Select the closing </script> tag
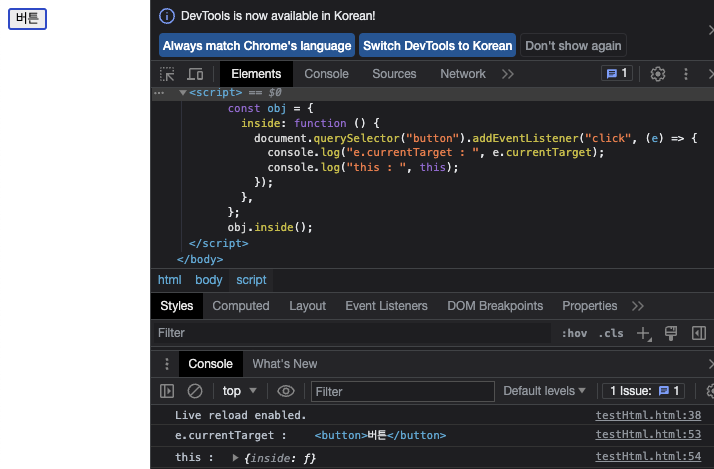The image size is (714, 469). click(x=219, y=243)
